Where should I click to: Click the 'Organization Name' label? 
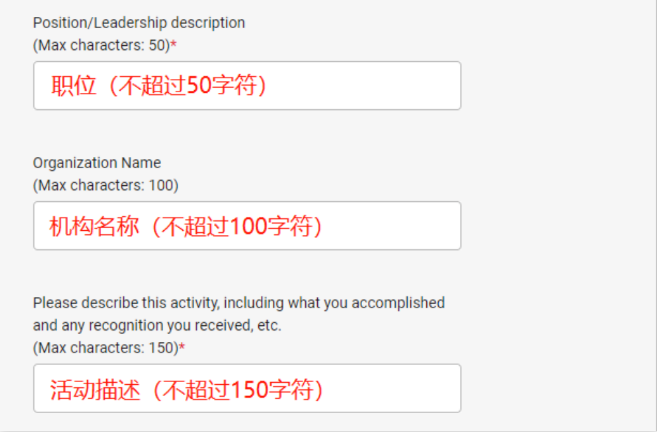coord(97,163)
